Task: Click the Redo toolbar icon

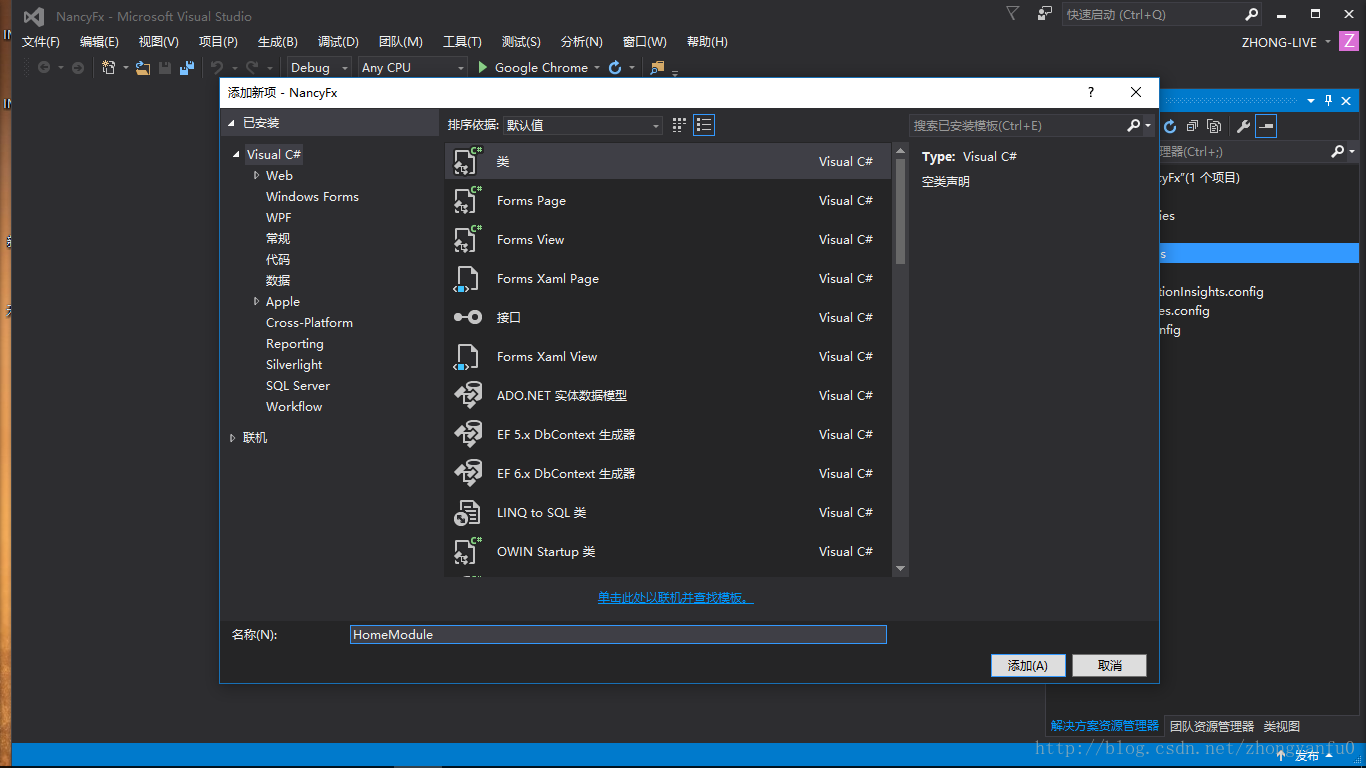Action: [x=252, y=68]
